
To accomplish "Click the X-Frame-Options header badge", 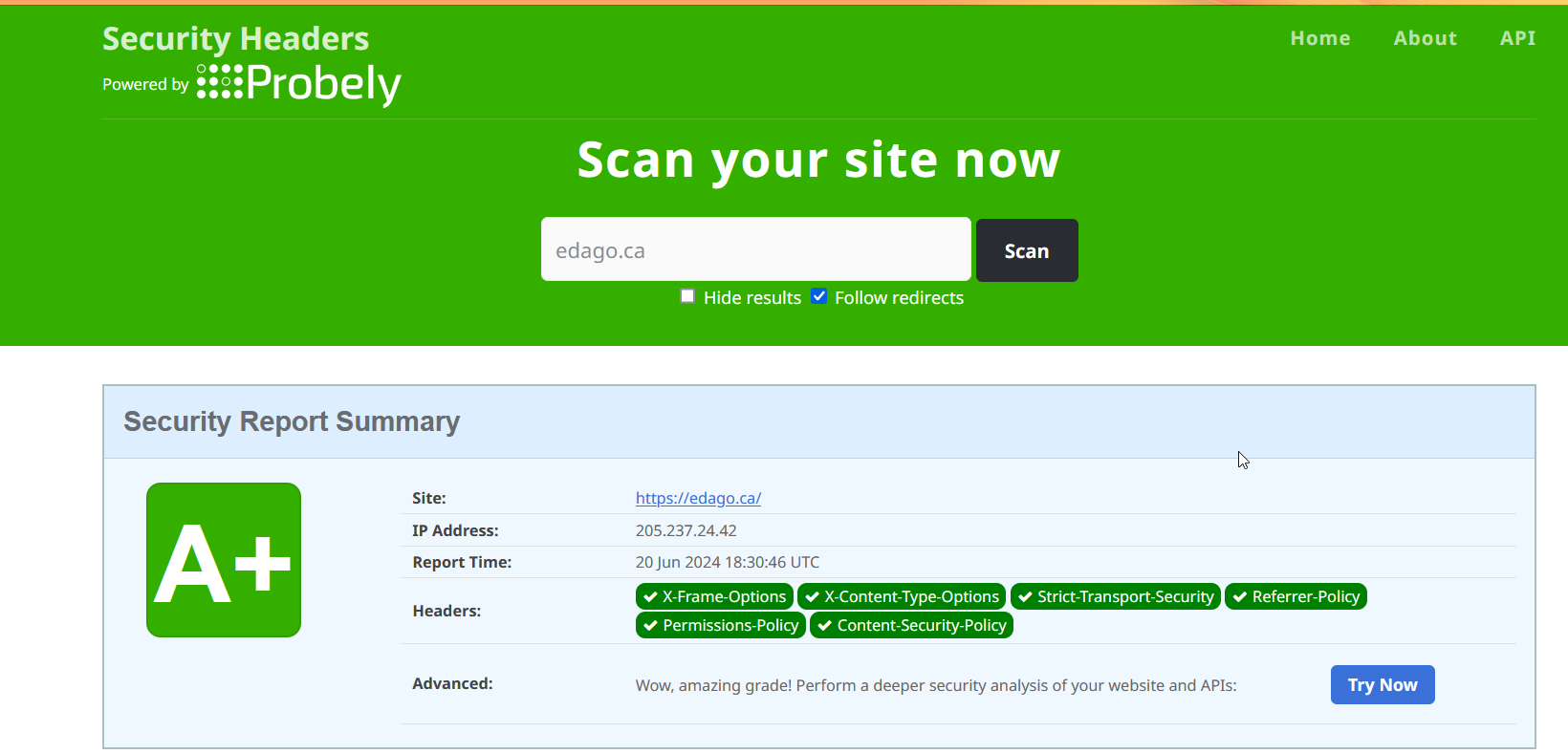I will [714, 596].
